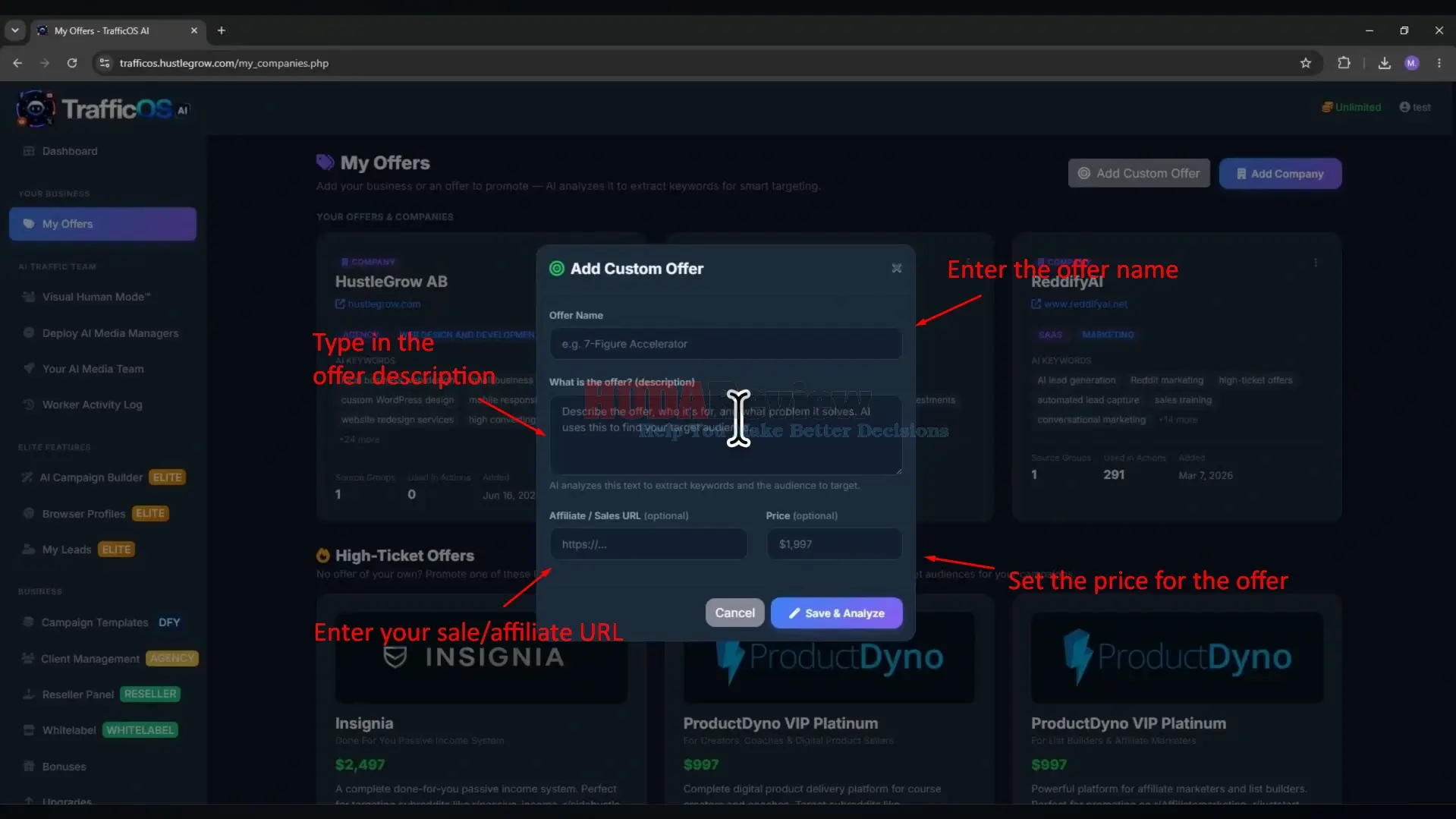Open Client Management
The height and width of the screenshot is (819, 1456).
[90, 659]
